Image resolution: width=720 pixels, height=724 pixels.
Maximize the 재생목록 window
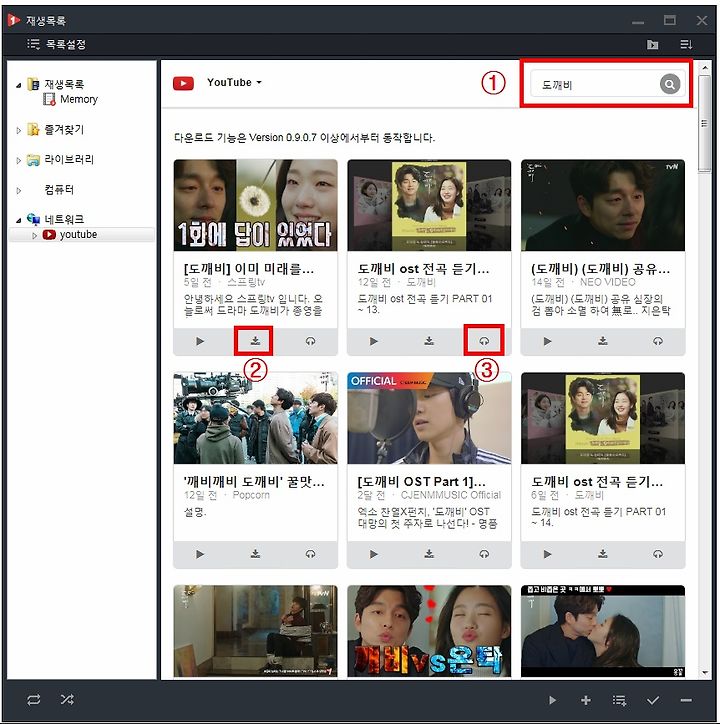[x=670, y=20]
